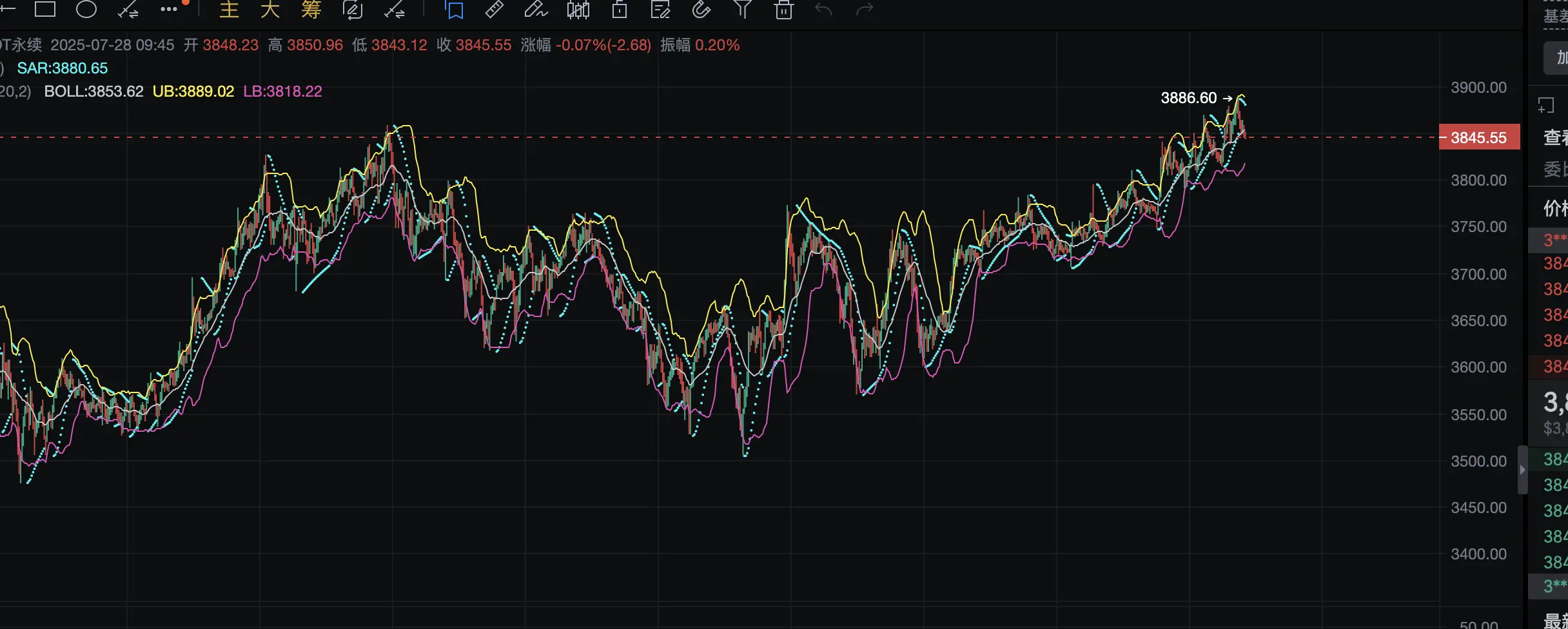Click the BOLL:3853.62 indicator label
Image resolution: width=1568 pixels, height=629 pixels.
pyautogui.click(x=93, y=92)
